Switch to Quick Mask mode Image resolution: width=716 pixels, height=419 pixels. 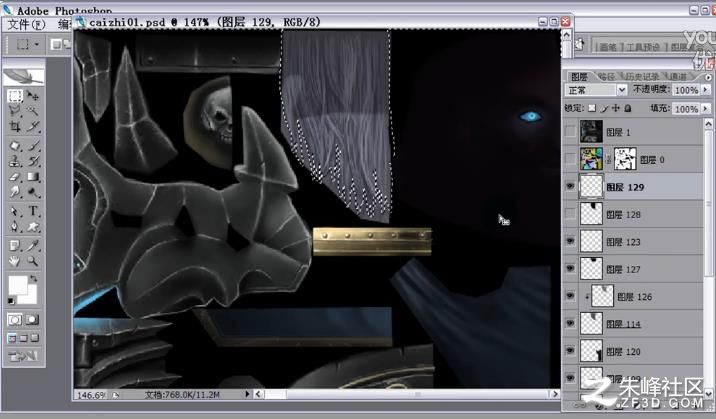point(32,319)
